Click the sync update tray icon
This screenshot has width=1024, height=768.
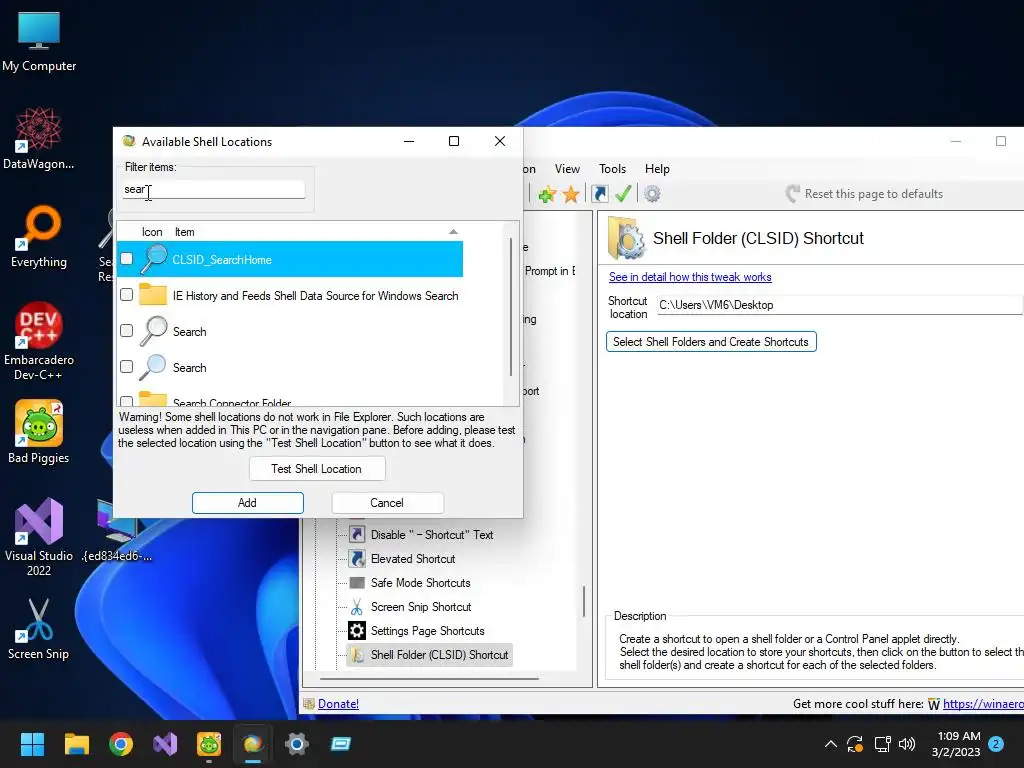coord(855,744)
